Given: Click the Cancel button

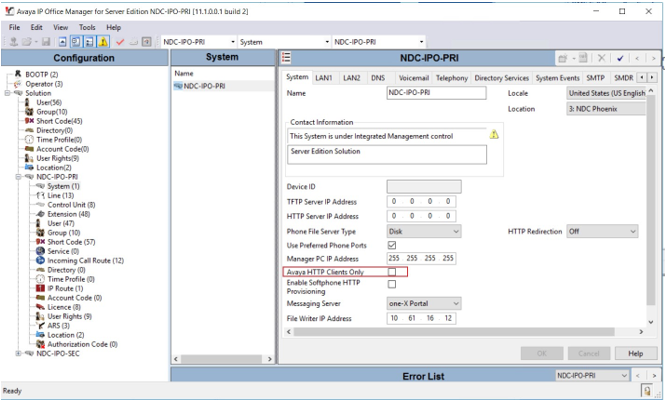Looking at the screenshot, I should coord(589,353).
